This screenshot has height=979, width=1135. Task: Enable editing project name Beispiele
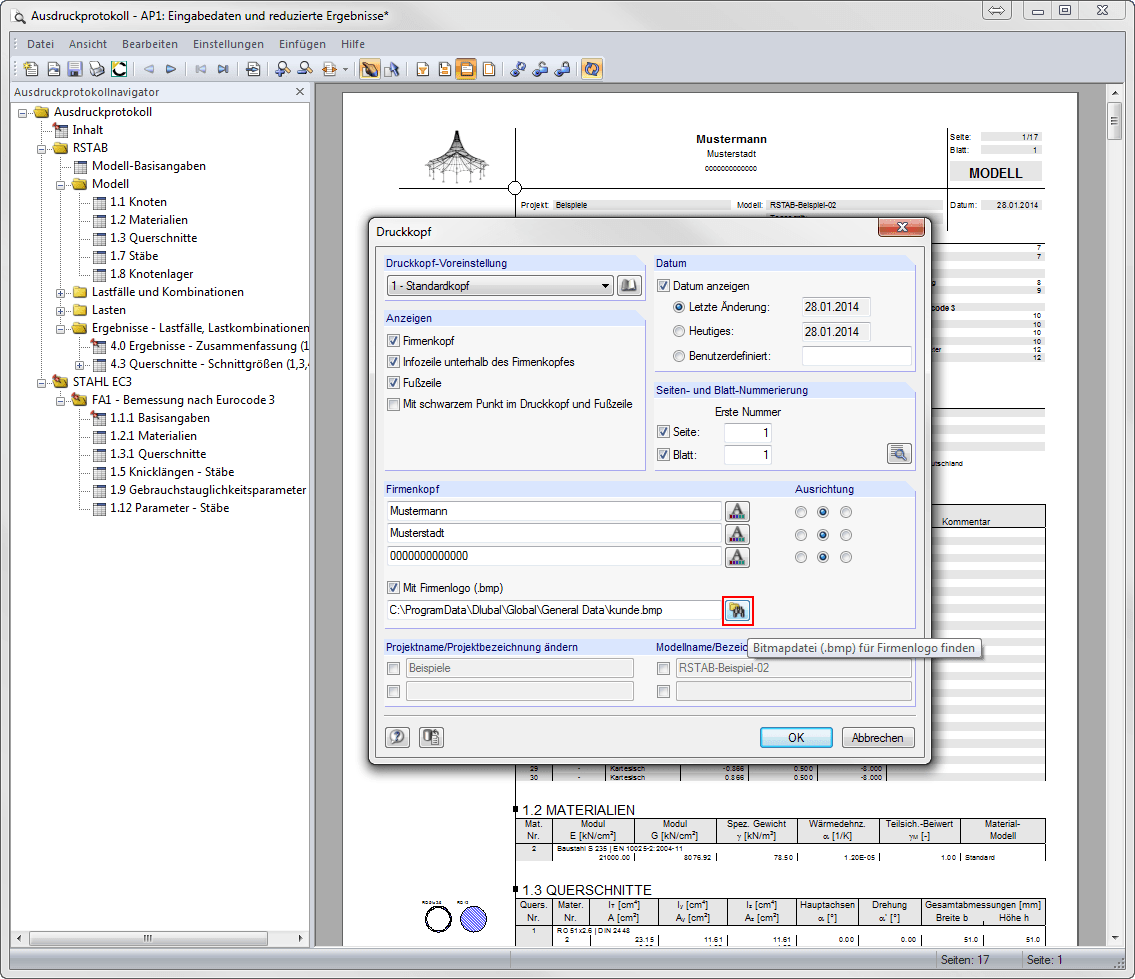[x=394, y=668]
